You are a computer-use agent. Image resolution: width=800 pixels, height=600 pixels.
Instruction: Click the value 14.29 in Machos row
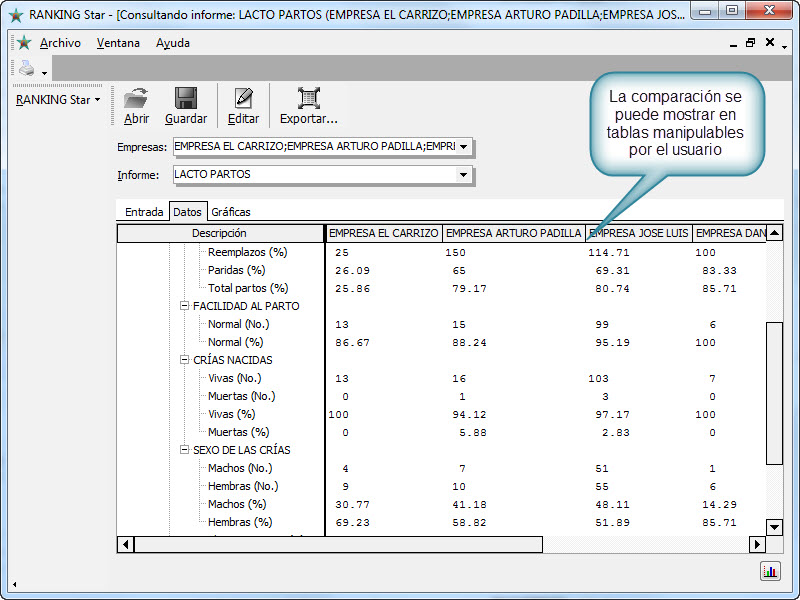[719, 505]
